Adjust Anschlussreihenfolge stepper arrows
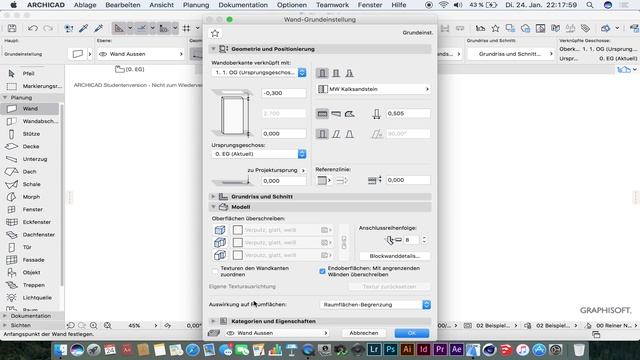The width and height of the screenshot is (640, 360). click(x=424, y=240)
